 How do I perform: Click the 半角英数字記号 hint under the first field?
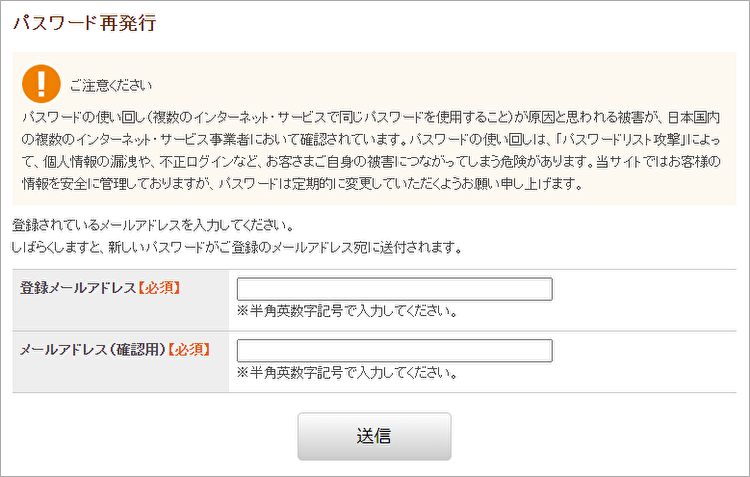[347, 311]
